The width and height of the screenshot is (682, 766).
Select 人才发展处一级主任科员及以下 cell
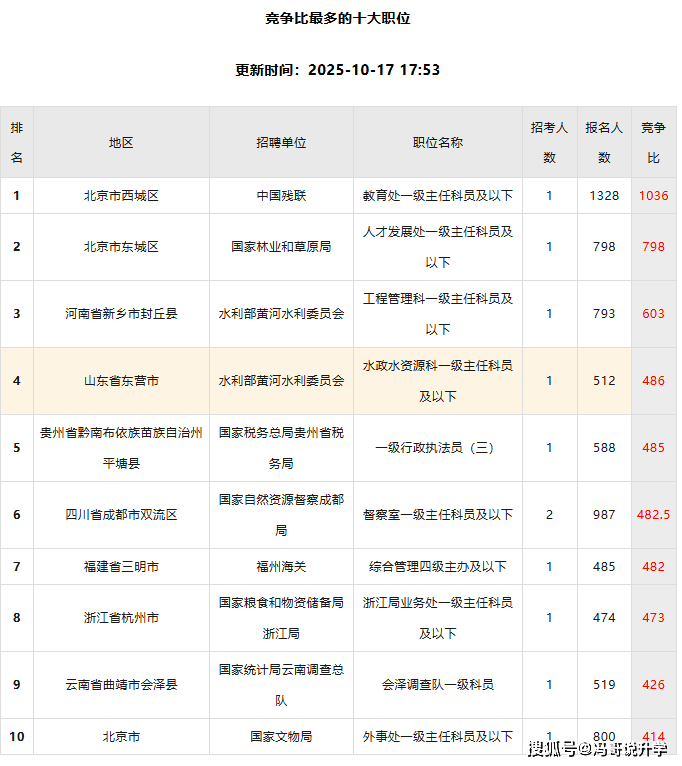pos(438,247)
